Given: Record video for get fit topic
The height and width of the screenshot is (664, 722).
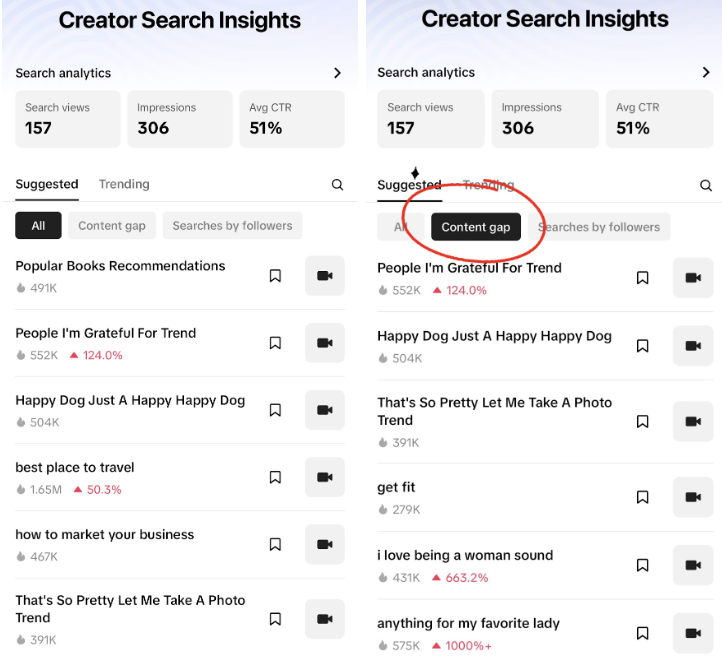Looking at the screenshot, I should coord(693,497).
